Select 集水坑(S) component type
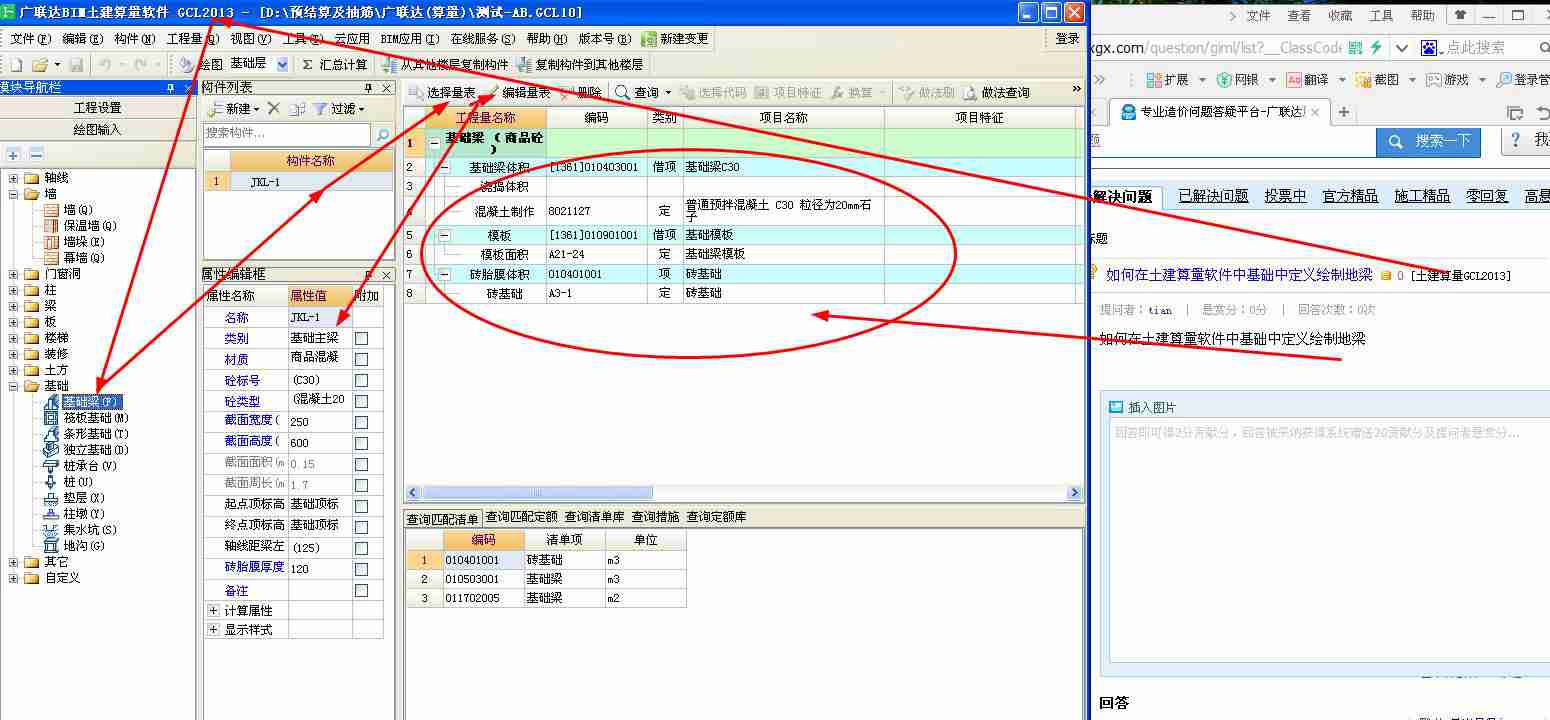1550x720 pixels. tap(90, 530)
